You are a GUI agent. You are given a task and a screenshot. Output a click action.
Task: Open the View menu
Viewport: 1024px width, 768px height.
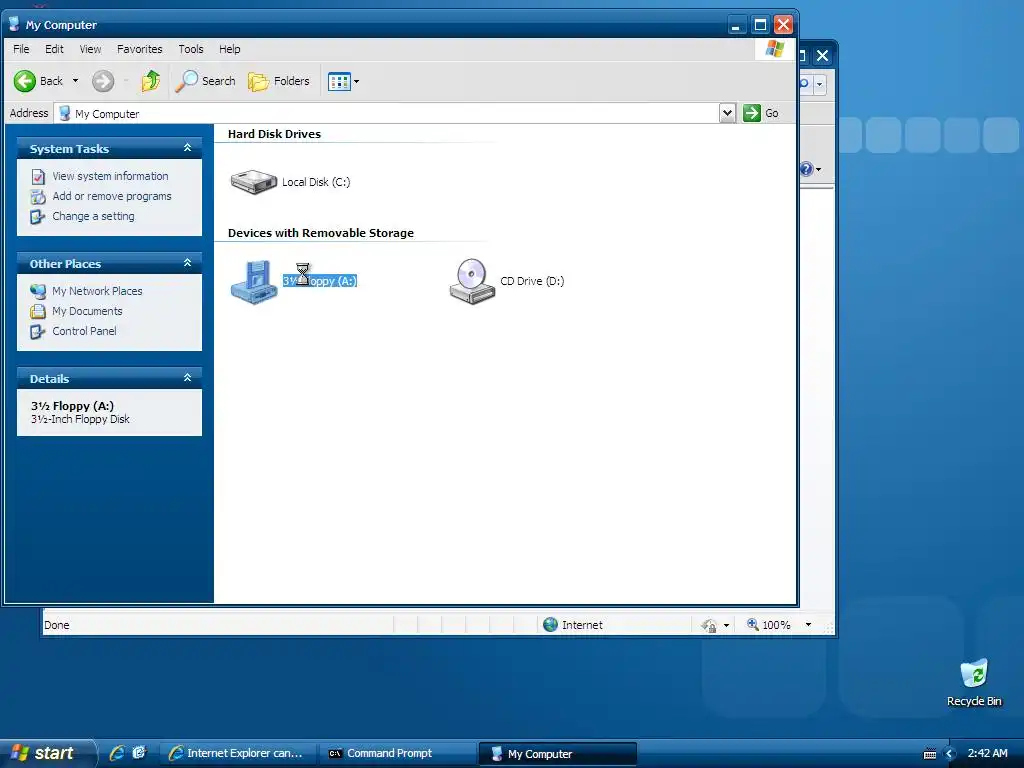click(90, 49)
